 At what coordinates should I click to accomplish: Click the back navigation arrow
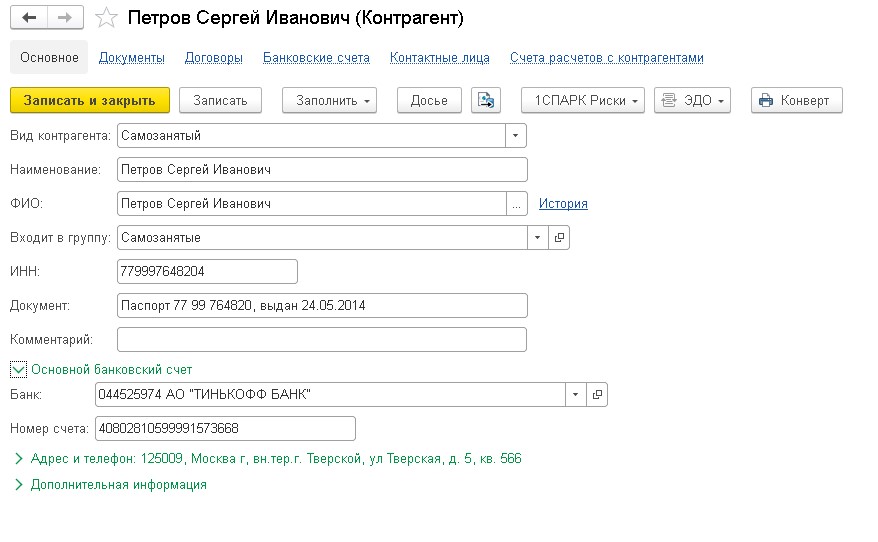(29, 18)
